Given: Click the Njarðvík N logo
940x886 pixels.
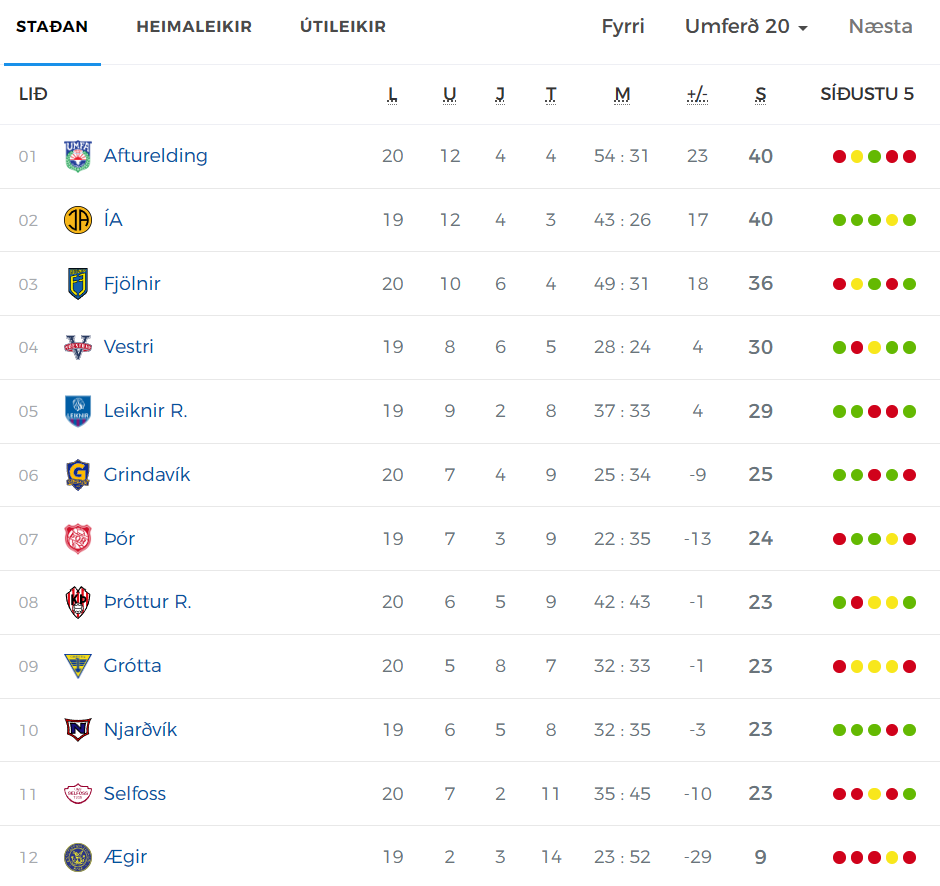Looking at the screenshot, I should 78,730.
